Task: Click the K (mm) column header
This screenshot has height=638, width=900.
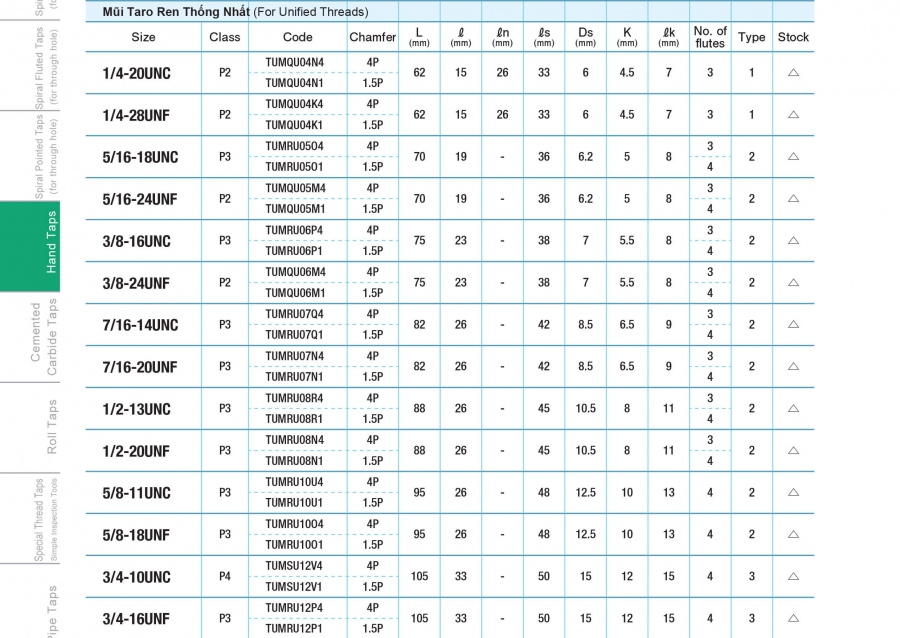Action: pos(627,37)
